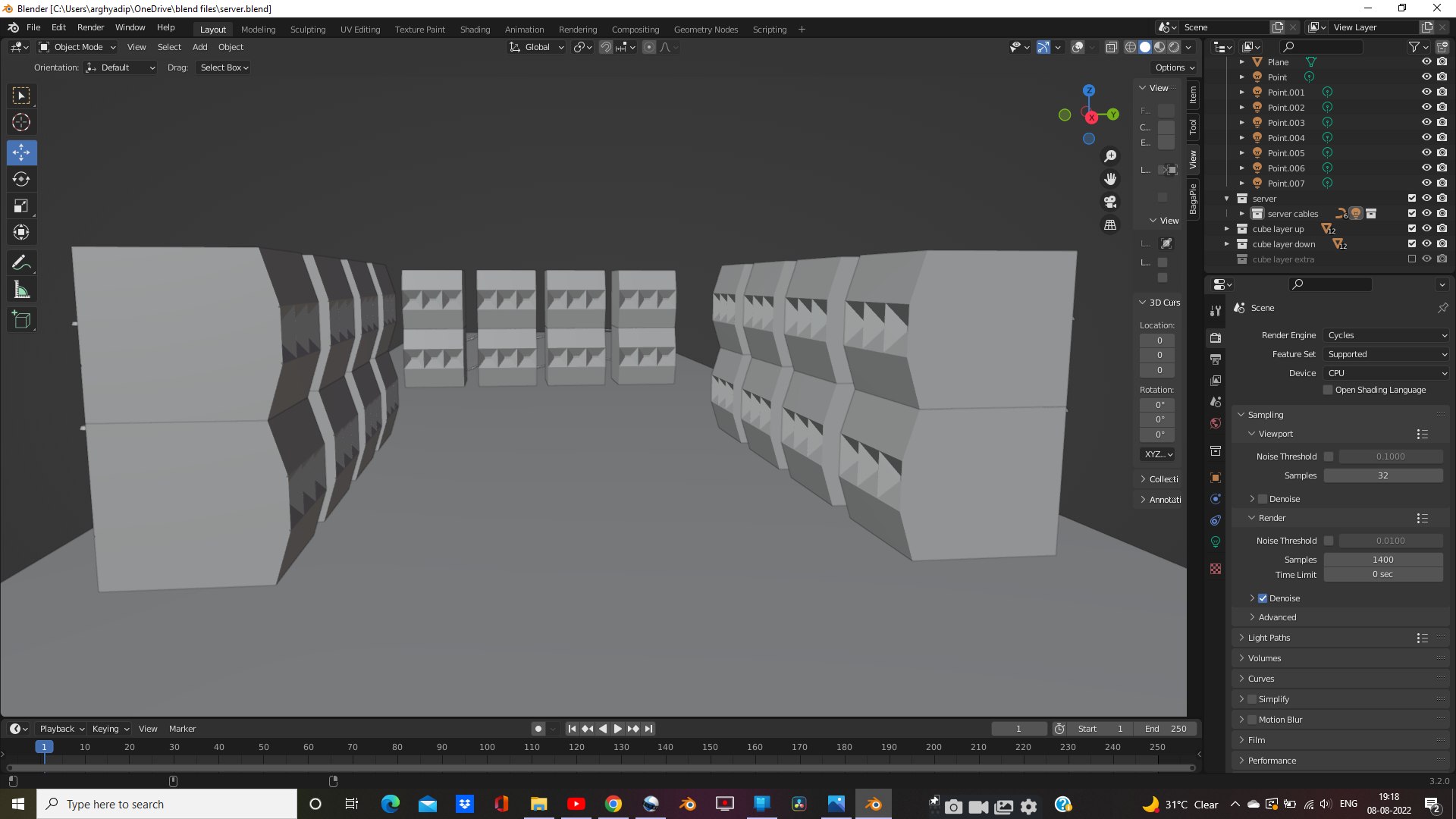1456x819 pixels.
Task: Switch to wireframe viewport shading
Action: [x=1130, y=47]
